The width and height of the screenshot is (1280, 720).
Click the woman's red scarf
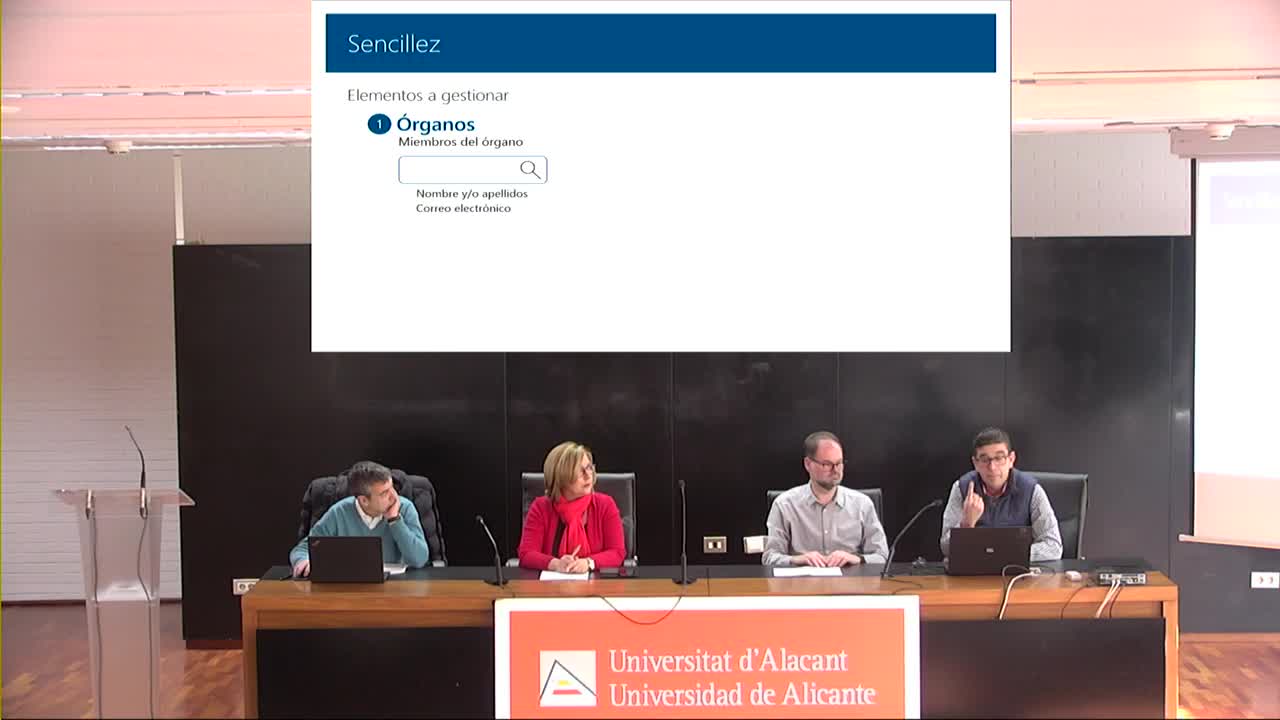coord(573,520)
